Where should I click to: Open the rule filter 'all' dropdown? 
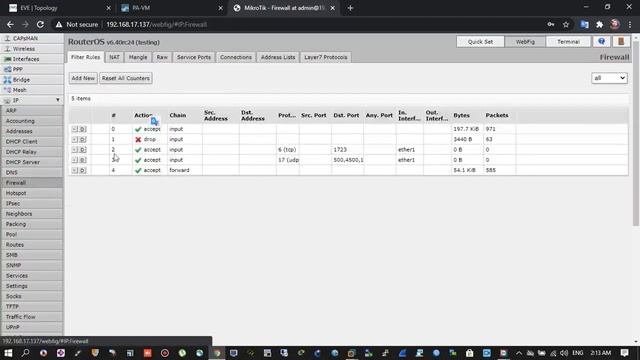609,78
